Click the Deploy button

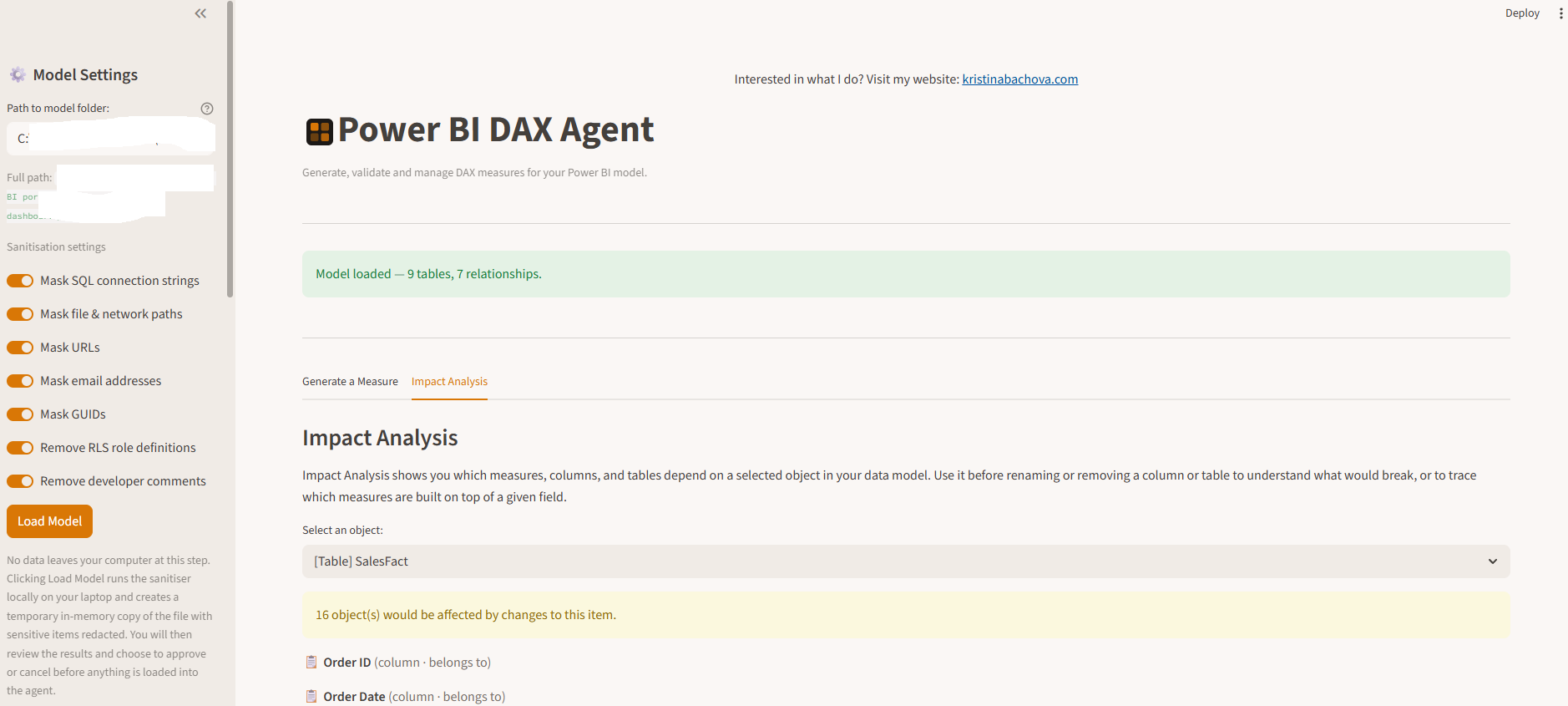1522,13
